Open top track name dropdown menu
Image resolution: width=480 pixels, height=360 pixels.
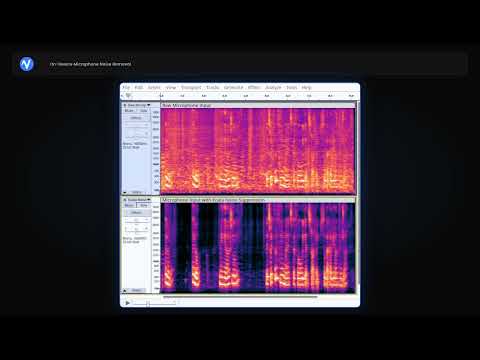point(139,105)
